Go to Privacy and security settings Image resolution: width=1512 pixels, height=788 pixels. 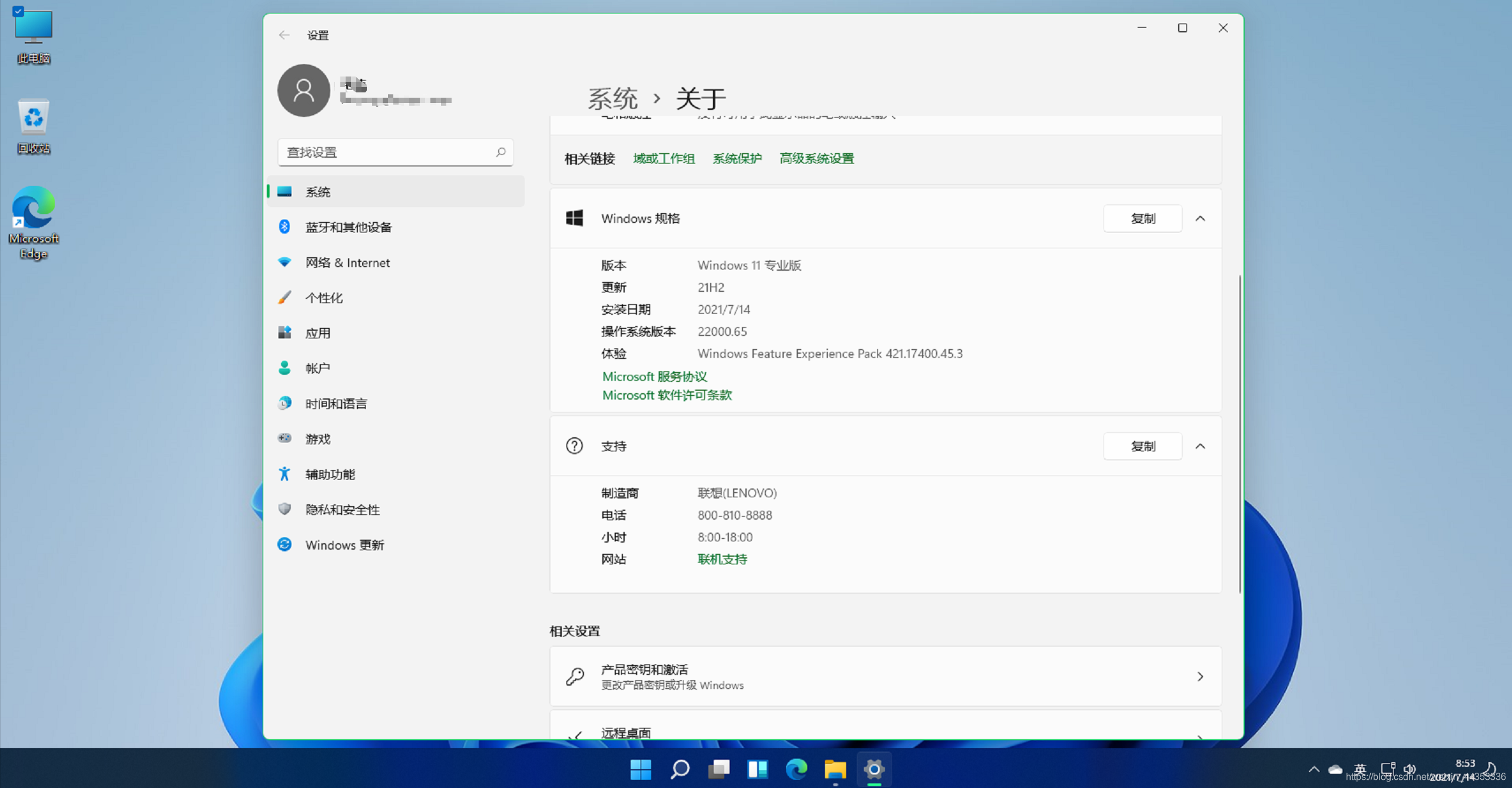342,510
